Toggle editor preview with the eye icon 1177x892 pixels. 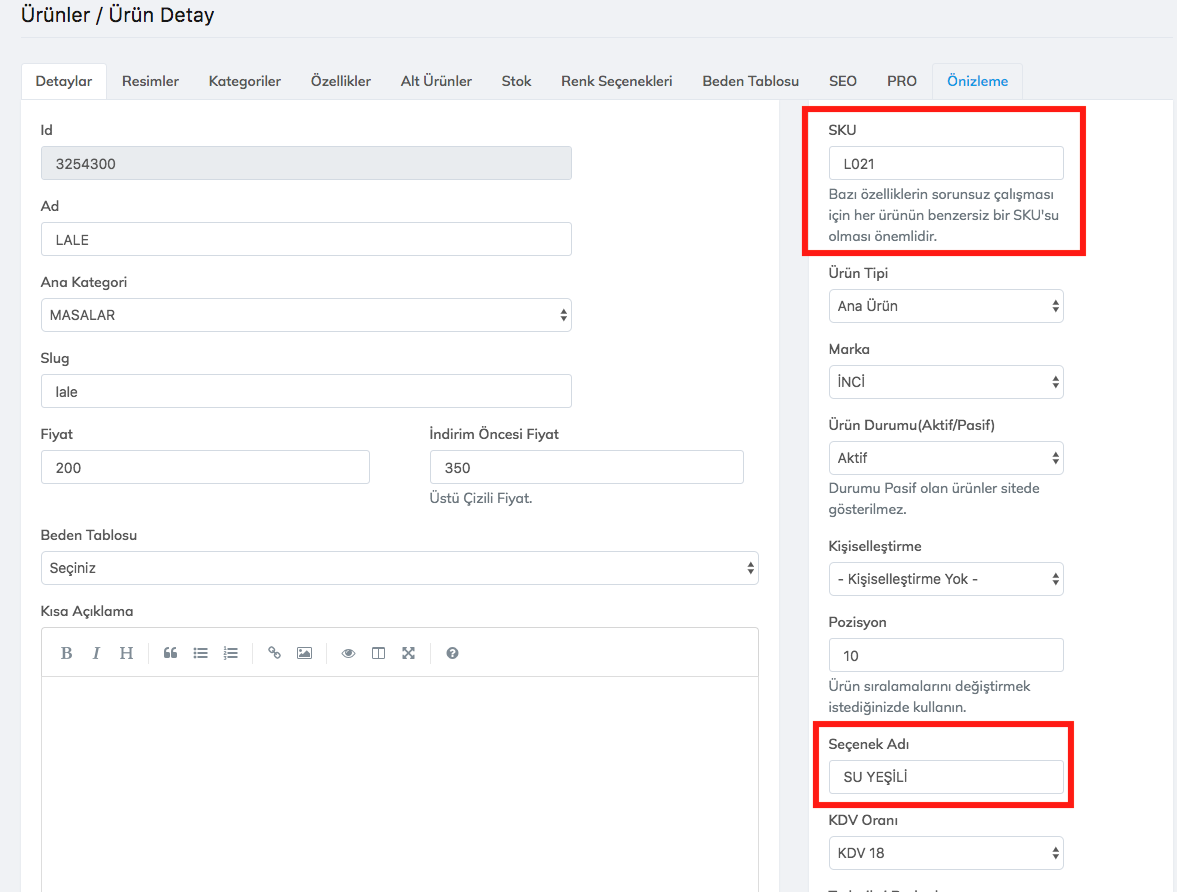click(348, 653)
